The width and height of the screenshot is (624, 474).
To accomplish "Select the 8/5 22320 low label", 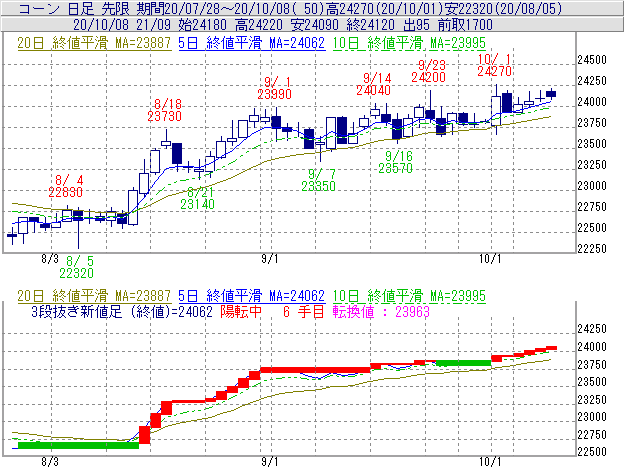I will pos(76,267).
